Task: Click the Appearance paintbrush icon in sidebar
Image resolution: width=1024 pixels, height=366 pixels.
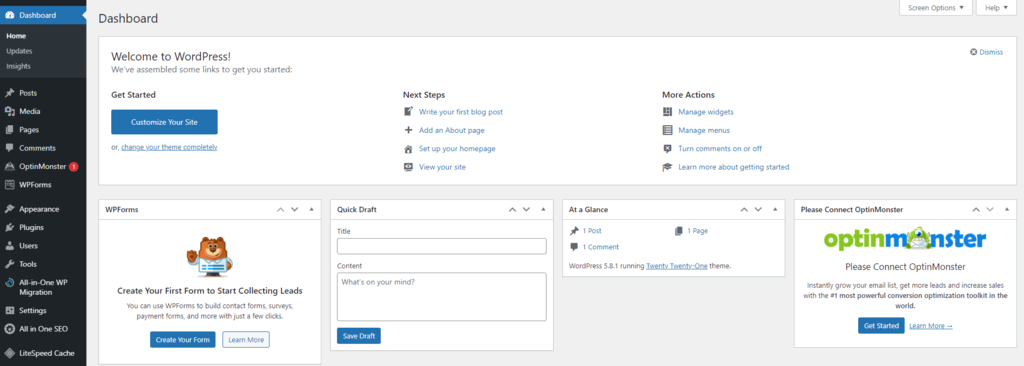Action: 9,209
